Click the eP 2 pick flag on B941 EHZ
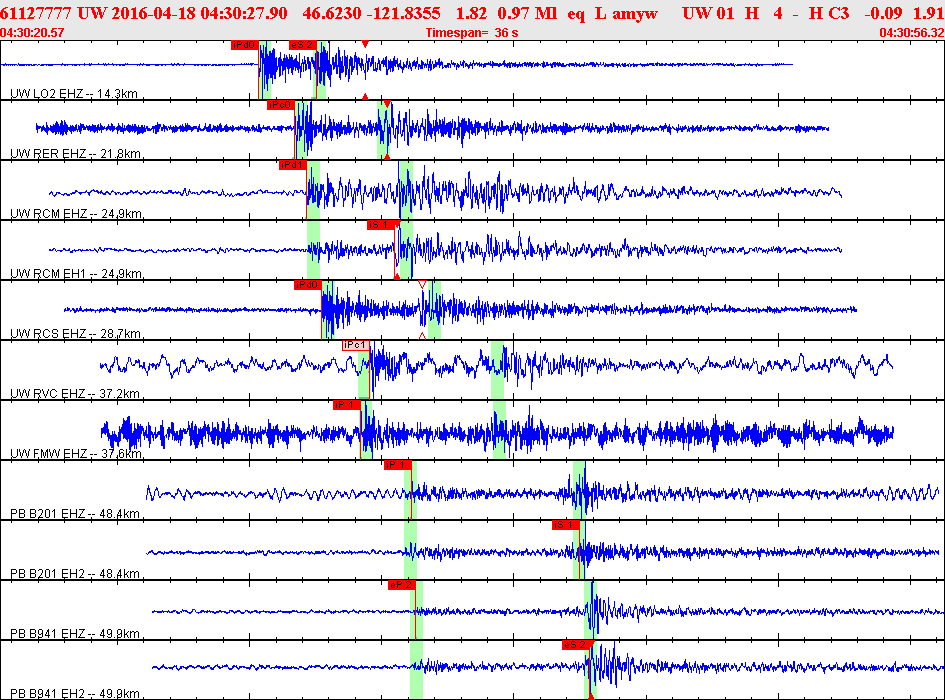945x700 pixels. click(x=402, y=584)
